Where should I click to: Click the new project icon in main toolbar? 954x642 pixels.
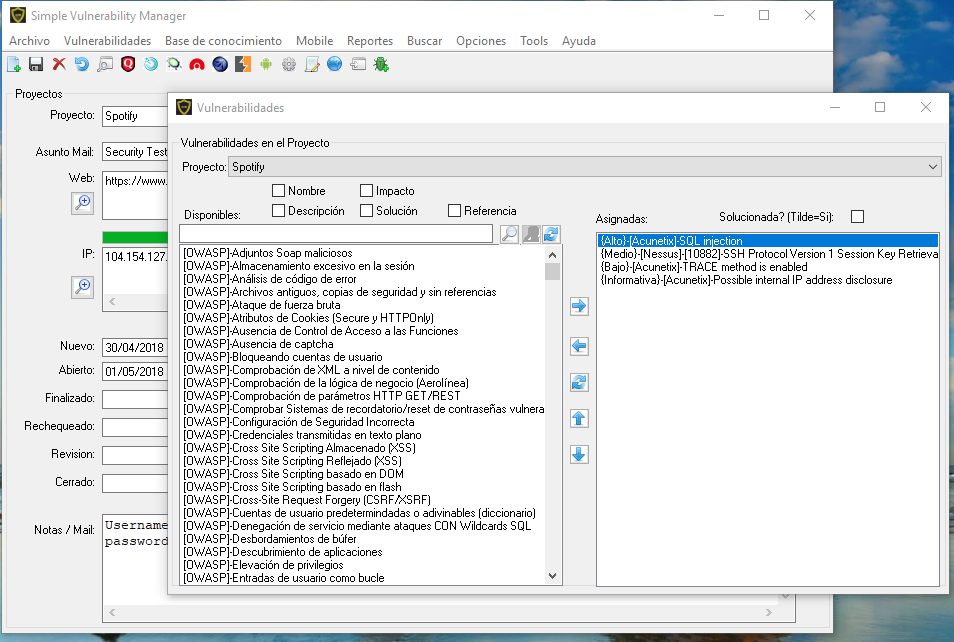pos(13,64)
